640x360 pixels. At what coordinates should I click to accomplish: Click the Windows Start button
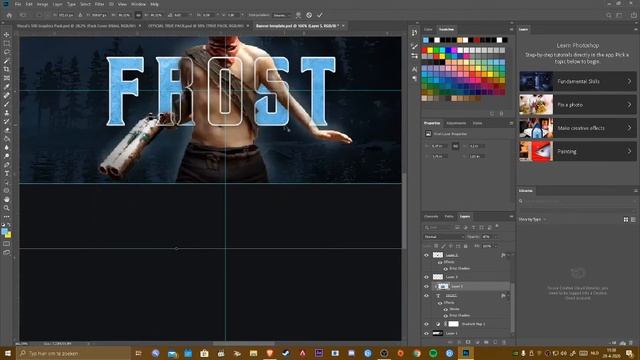tap(7, 353)
